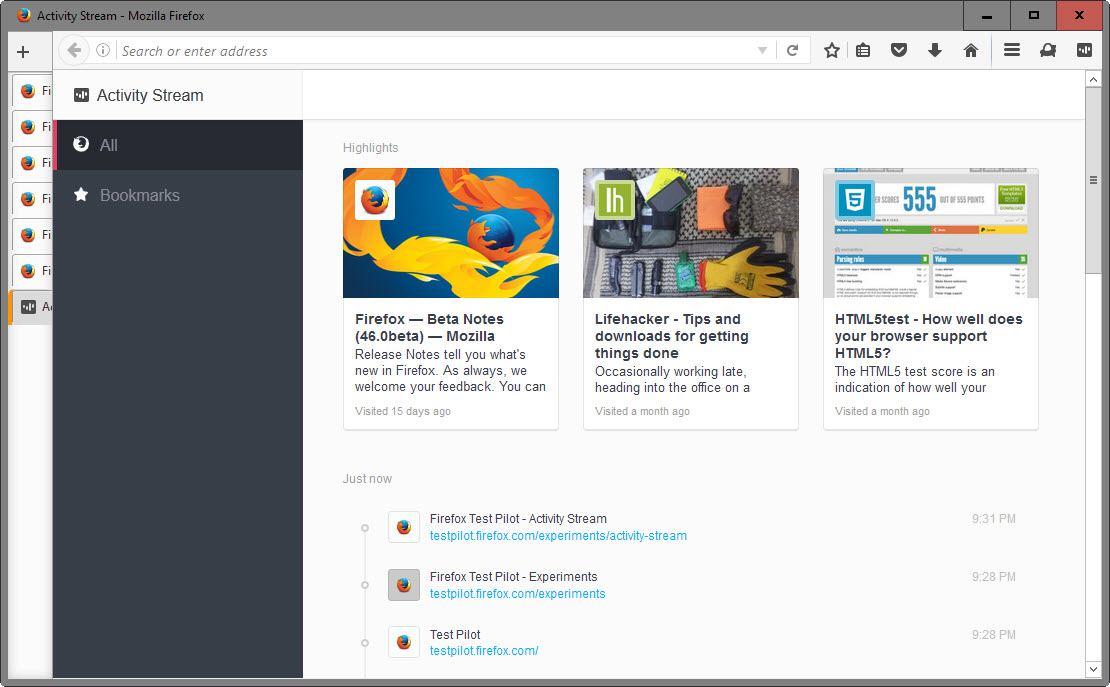
Task: Open testpilot.firefox.com/experiments link
Action: point(517,594)
